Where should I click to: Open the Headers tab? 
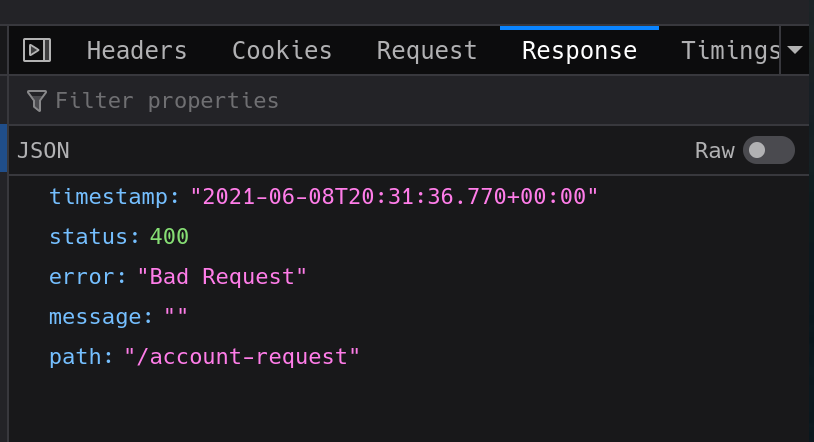[137, 50]
